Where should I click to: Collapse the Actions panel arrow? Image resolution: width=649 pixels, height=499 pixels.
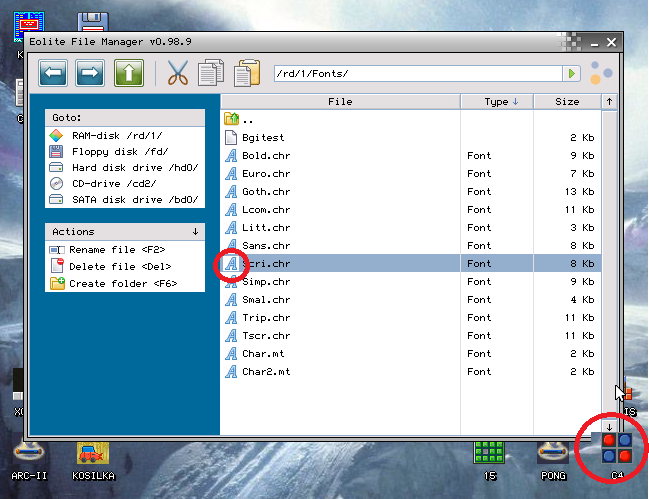[x=196, y=231]
